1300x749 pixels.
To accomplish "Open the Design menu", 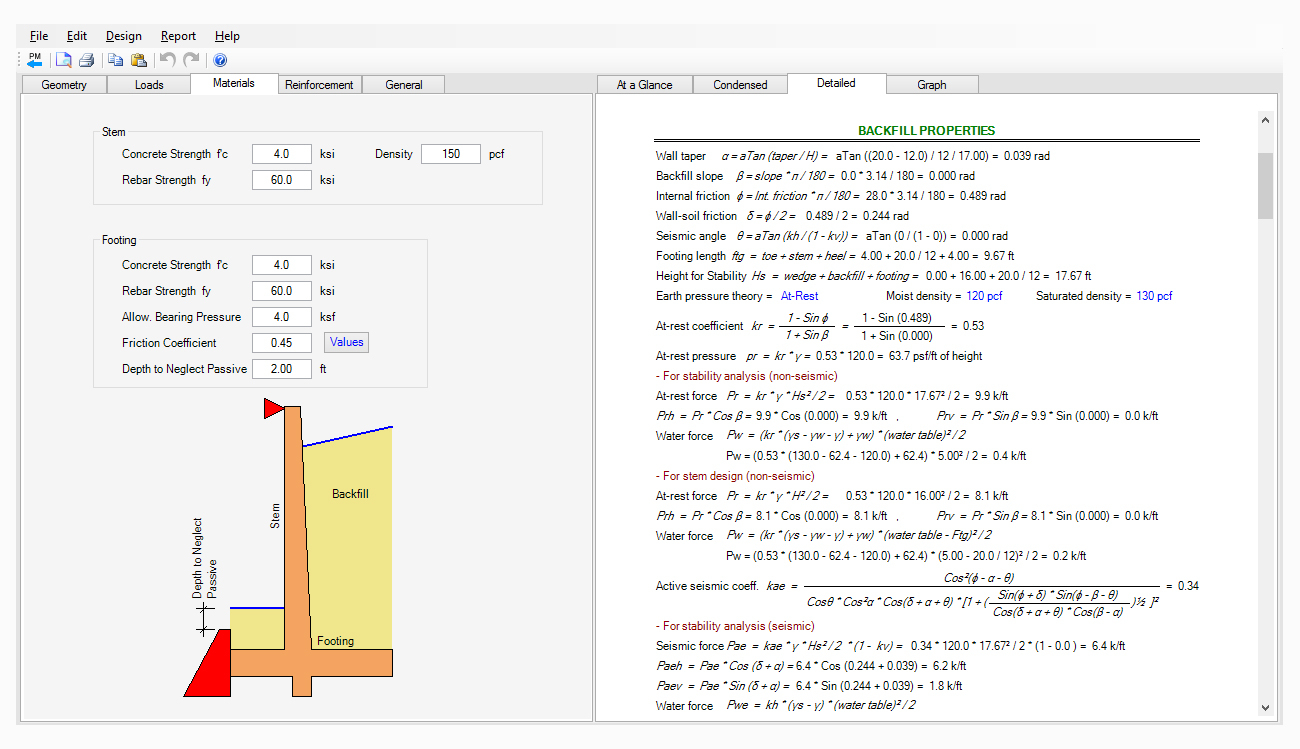I will [124, 36].
